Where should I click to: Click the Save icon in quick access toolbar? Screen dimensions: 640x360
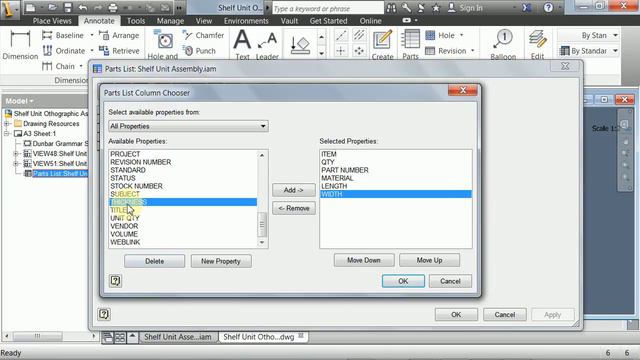tap(68, 7)
